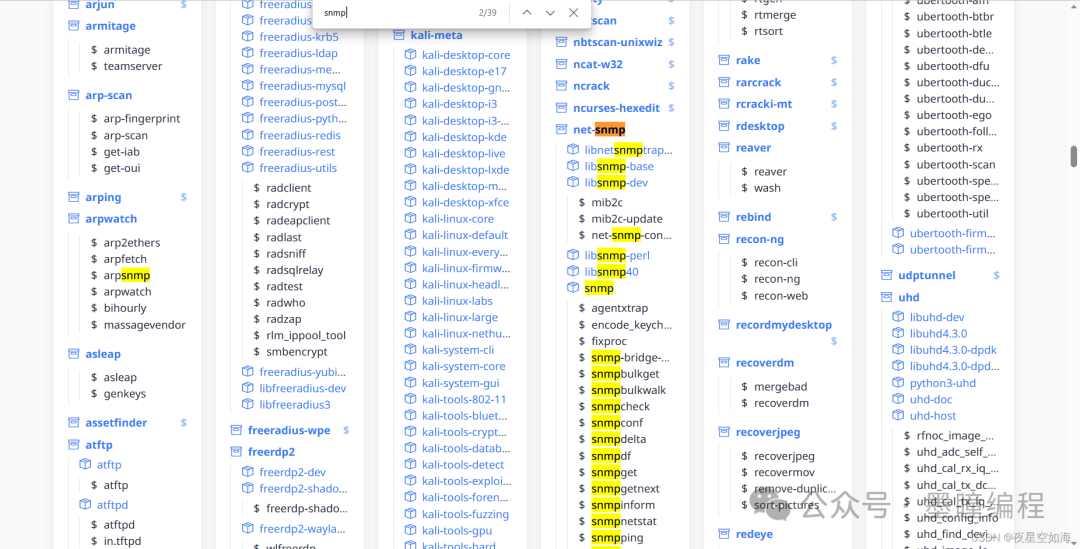1080x549 pixels.
Task: Click the archive icon beside arp-scan
Action: (x=74, y=95)
